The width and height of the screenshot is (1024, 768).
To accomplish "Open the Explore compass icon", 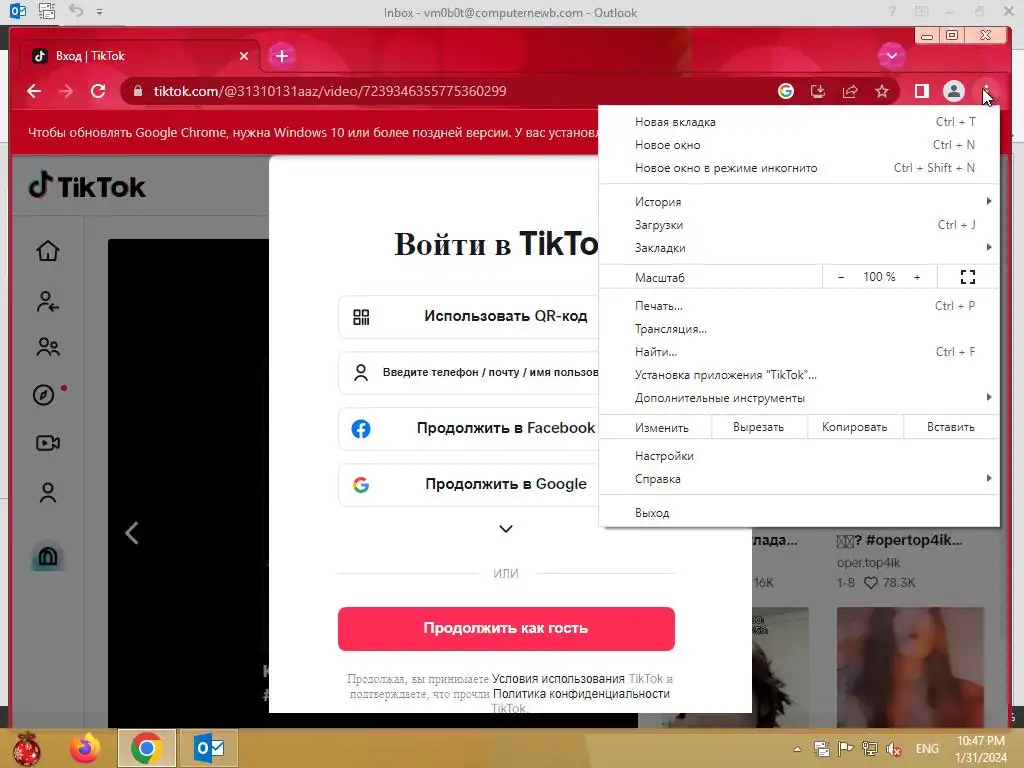I will [44, 395].
